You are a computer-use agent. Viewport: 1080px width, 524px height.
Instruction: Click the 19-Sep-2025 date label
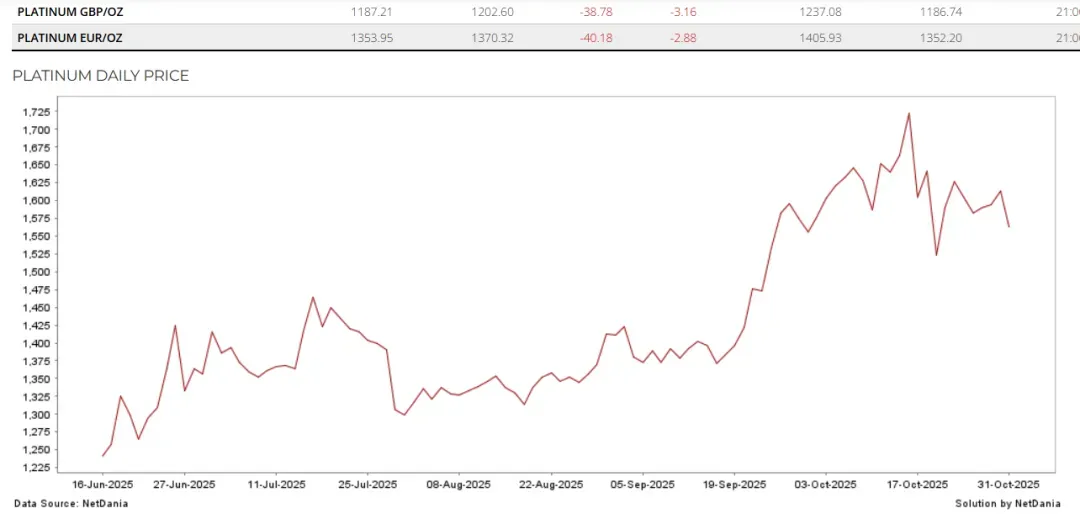click(734, 484)
